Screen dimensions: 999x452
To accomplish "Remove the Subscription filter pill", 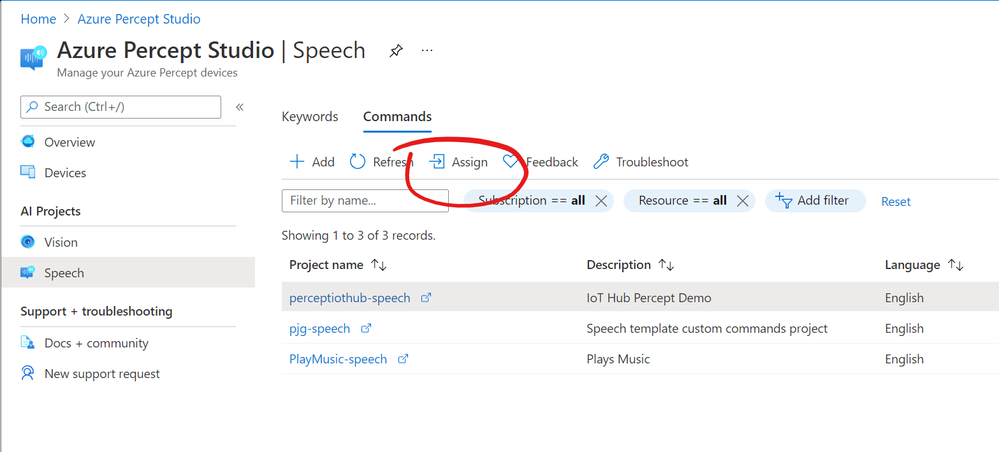I will tap(601, 201).
